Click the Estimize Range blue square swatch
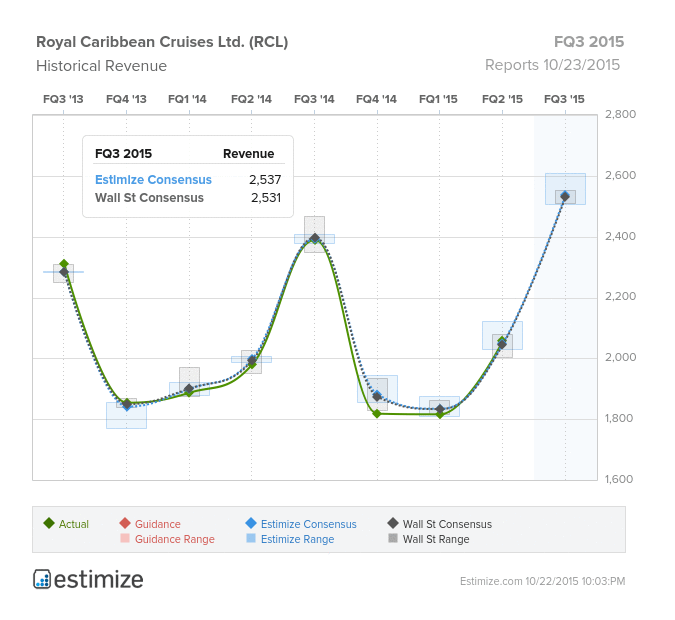This screenshot has width=675, height=620. click(x=251, y=538)
